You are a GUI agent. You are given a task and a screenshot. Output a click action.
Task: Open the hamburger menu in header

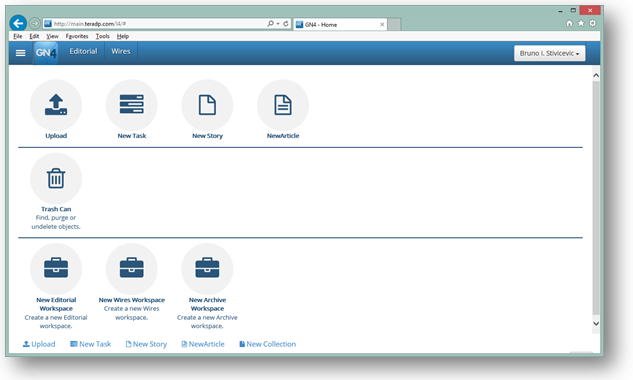[20, 53]
